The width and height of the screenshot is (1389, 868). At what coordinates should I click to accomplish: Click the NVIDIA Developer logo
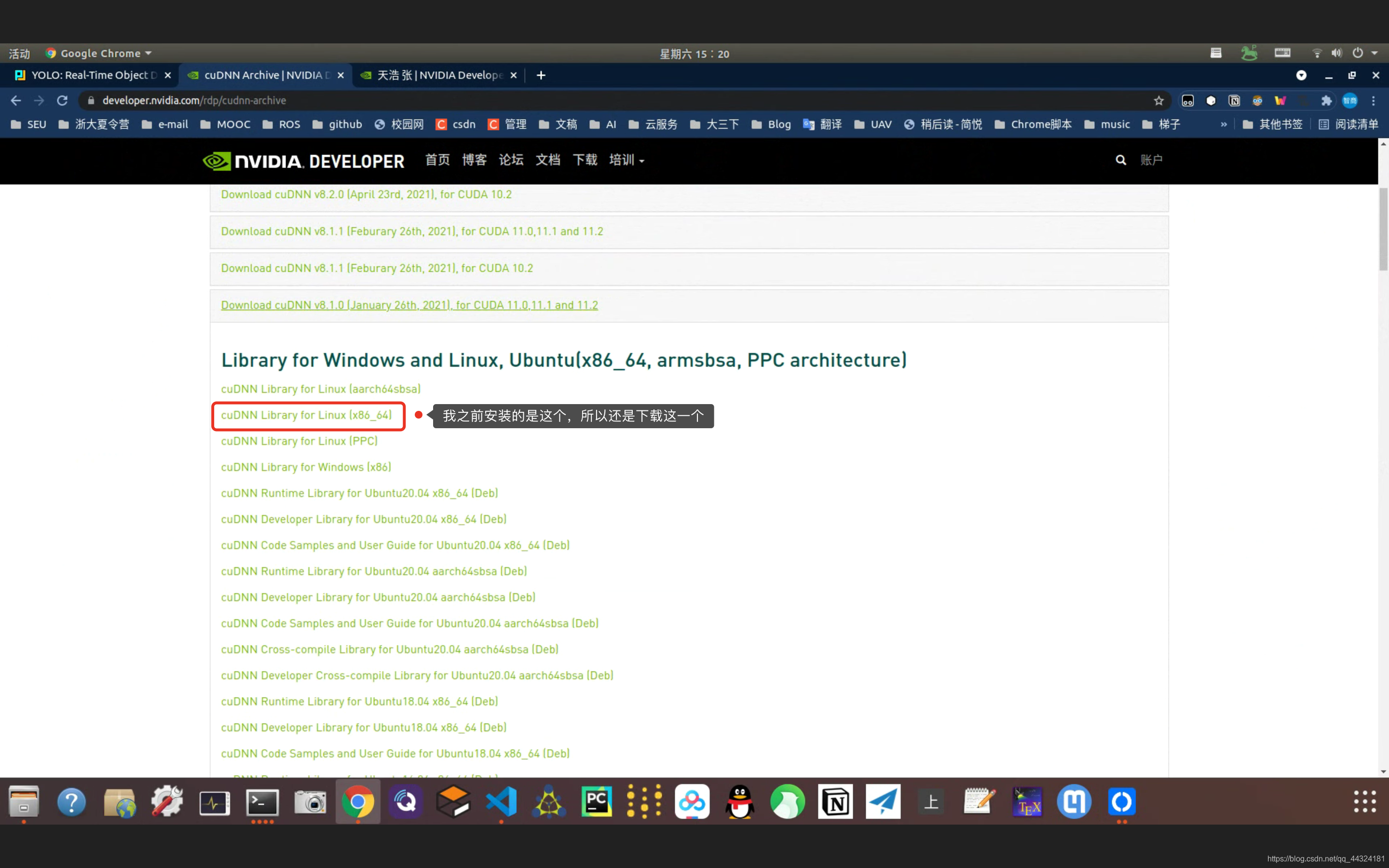pos(303,161)
